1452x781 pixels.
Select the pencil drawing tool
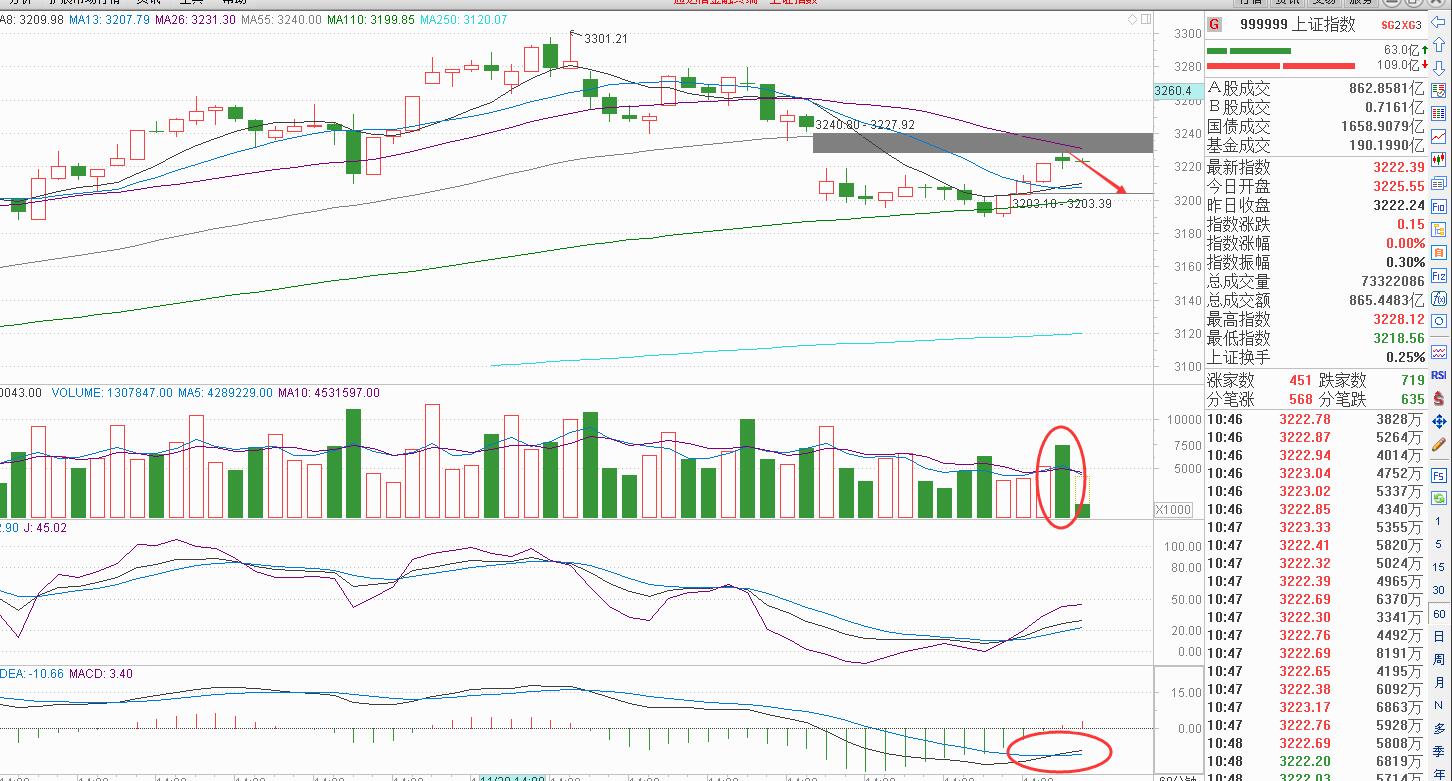coord(1438,444)
